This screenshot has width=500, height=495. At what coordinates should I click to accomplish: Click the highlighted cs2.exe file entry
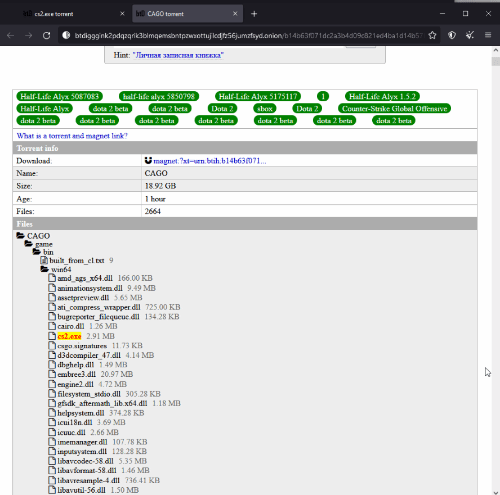(x=69, y=336)
